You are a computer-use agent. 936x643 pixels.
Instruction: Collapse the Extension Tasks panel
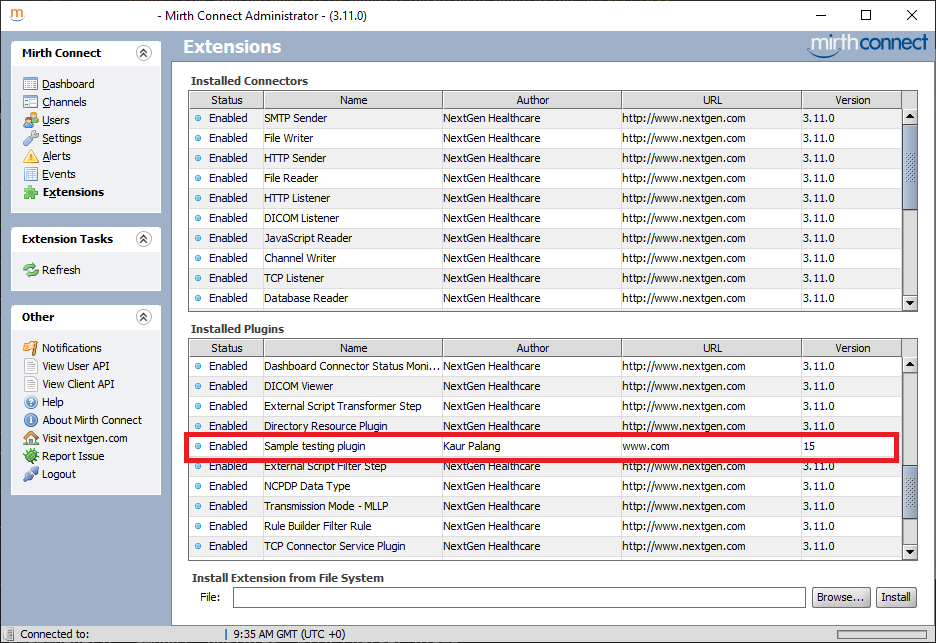143,239
